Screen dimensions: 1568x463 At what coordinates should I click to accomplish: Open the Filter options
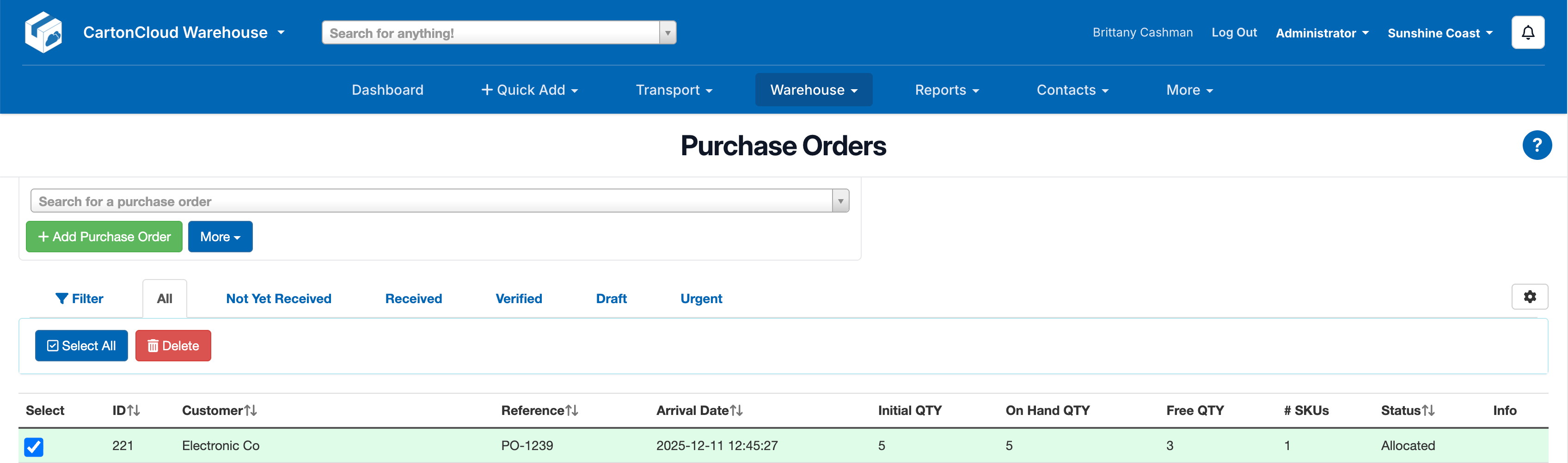coord(79,299)
